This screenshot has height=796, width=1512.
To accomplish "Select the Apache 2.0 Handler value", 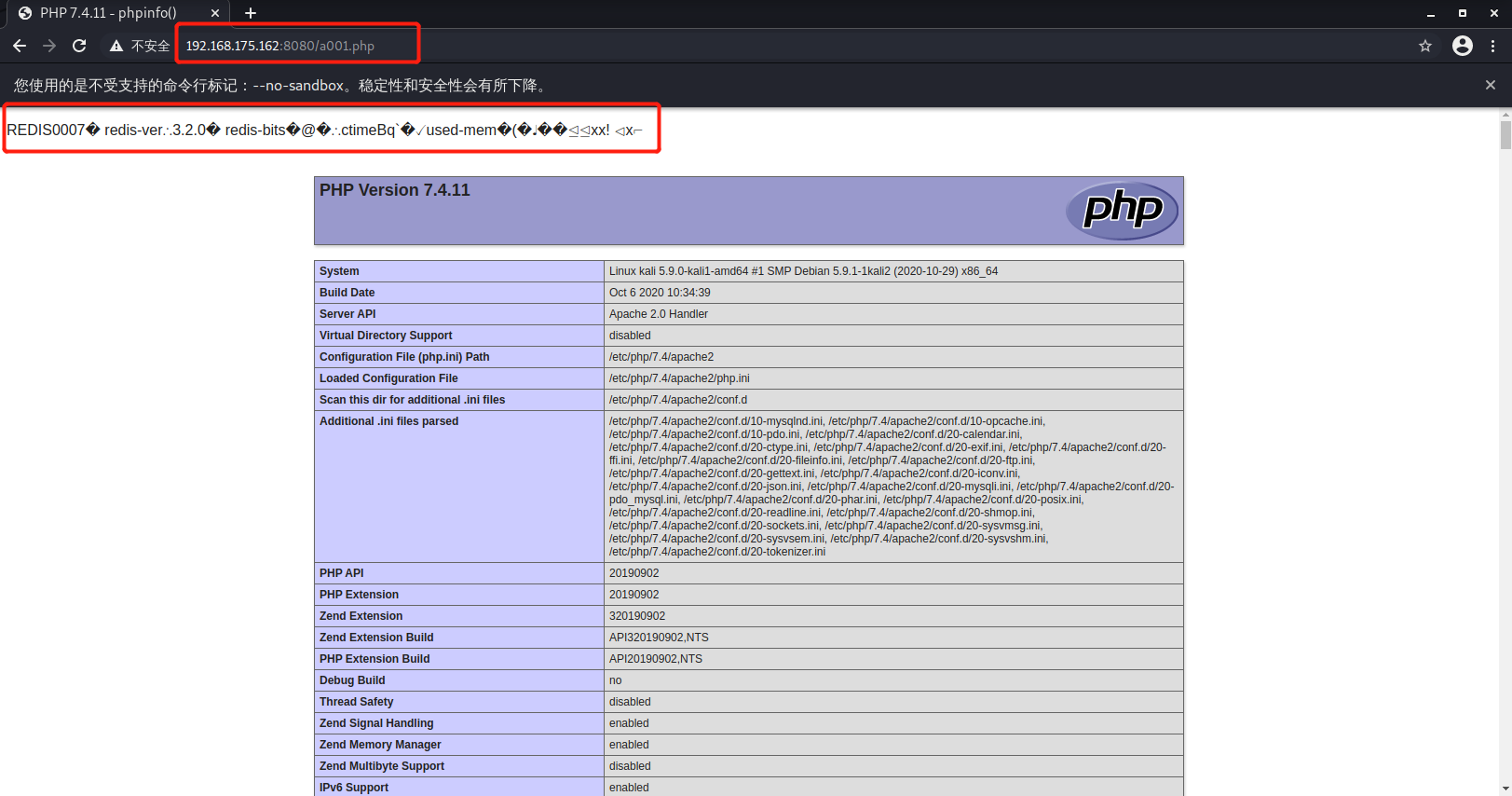I will [x=659, y=314].
